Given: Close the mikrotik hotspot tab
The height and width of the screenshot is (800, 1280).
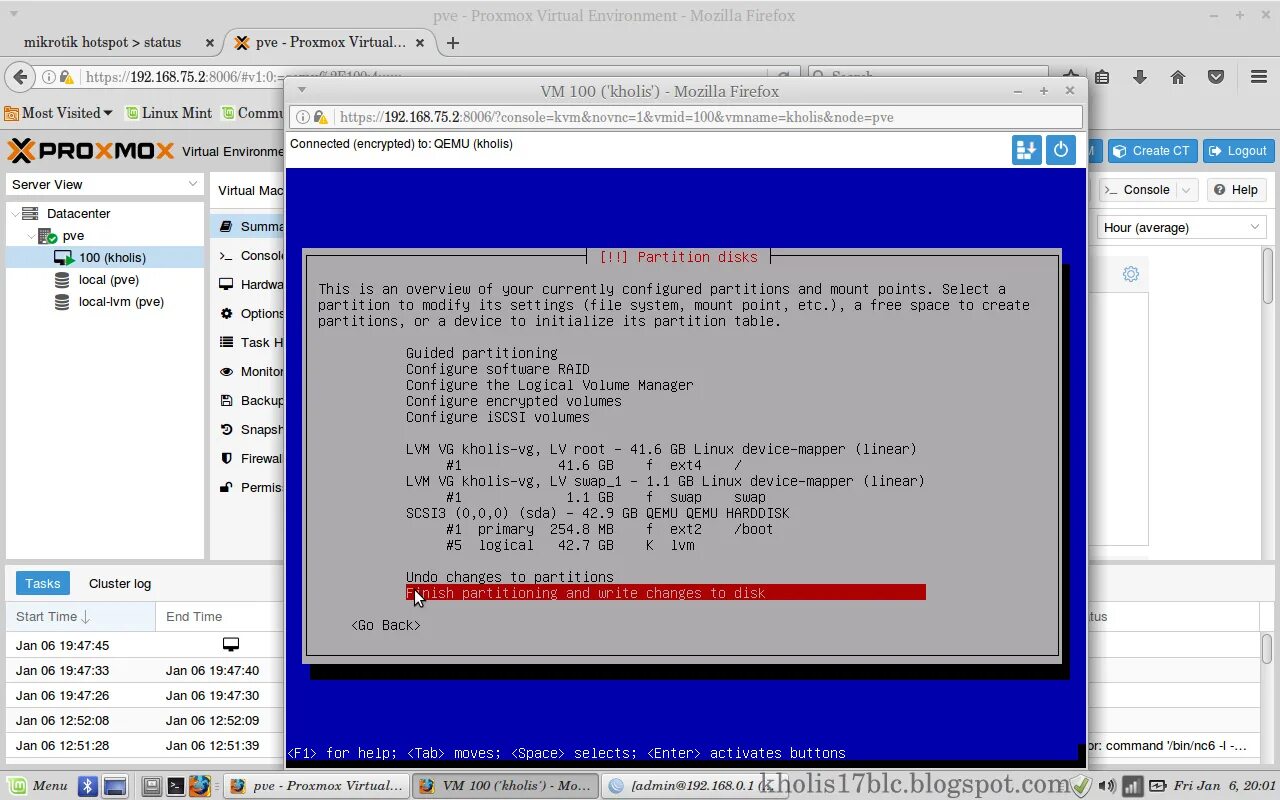Looking at the screenshot, I should tap(210, 43).
